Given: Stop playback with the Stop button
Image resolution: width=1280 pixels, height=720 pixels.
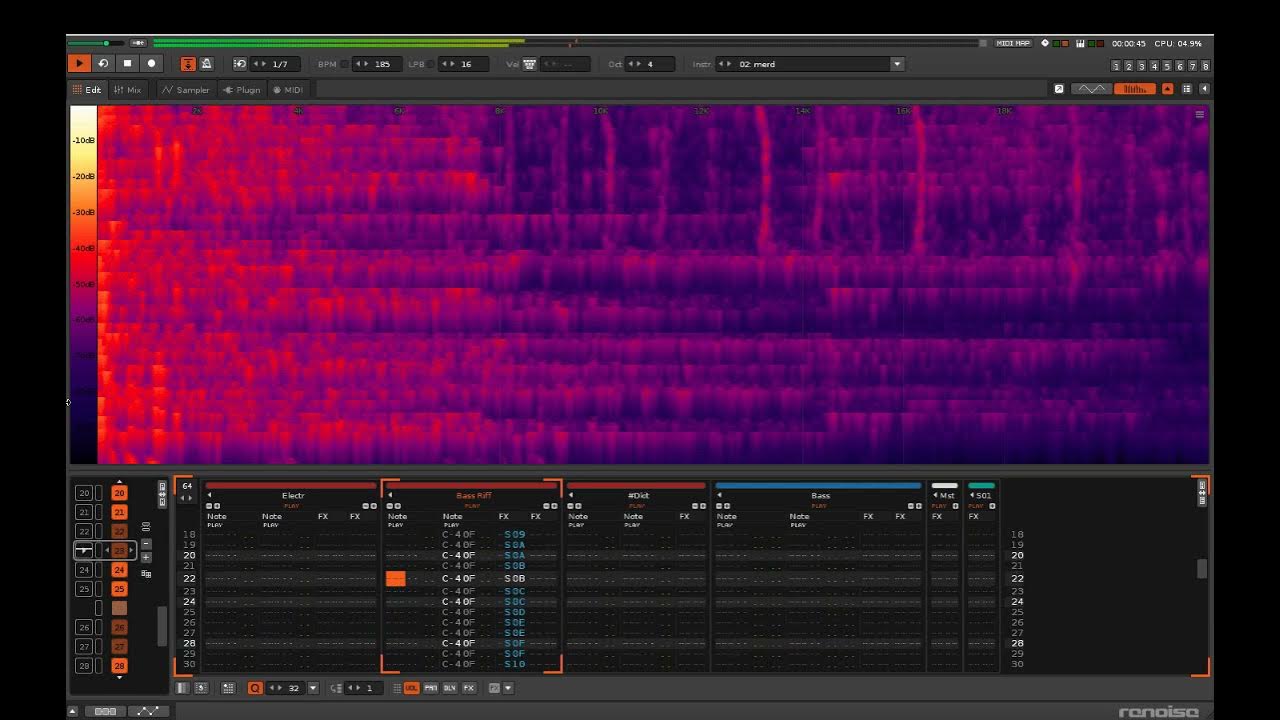Looking at the screenshot, I should click(x=127, y=64).
